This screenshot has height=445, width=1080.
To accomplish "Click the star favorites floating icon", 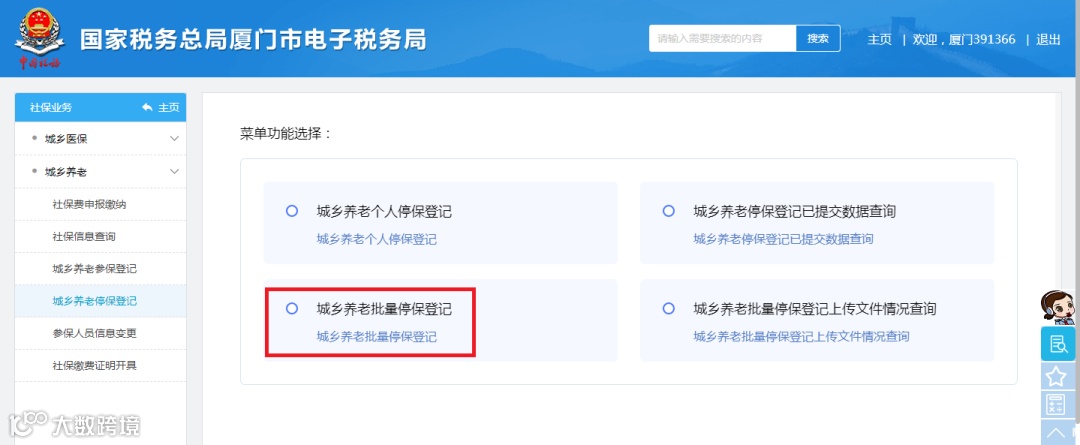I will 1057,376.
